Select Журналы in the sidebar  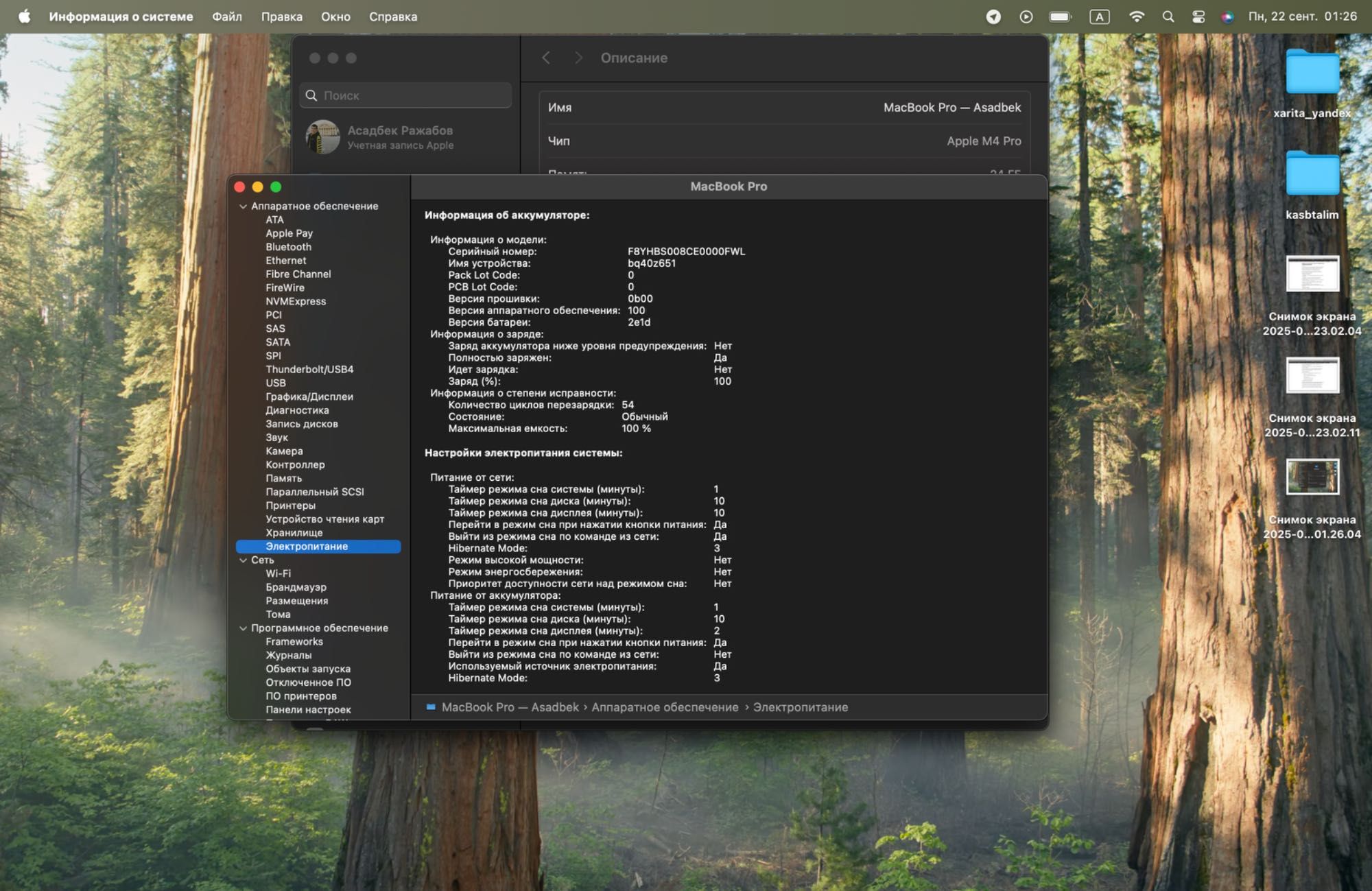tap(288, 656)
